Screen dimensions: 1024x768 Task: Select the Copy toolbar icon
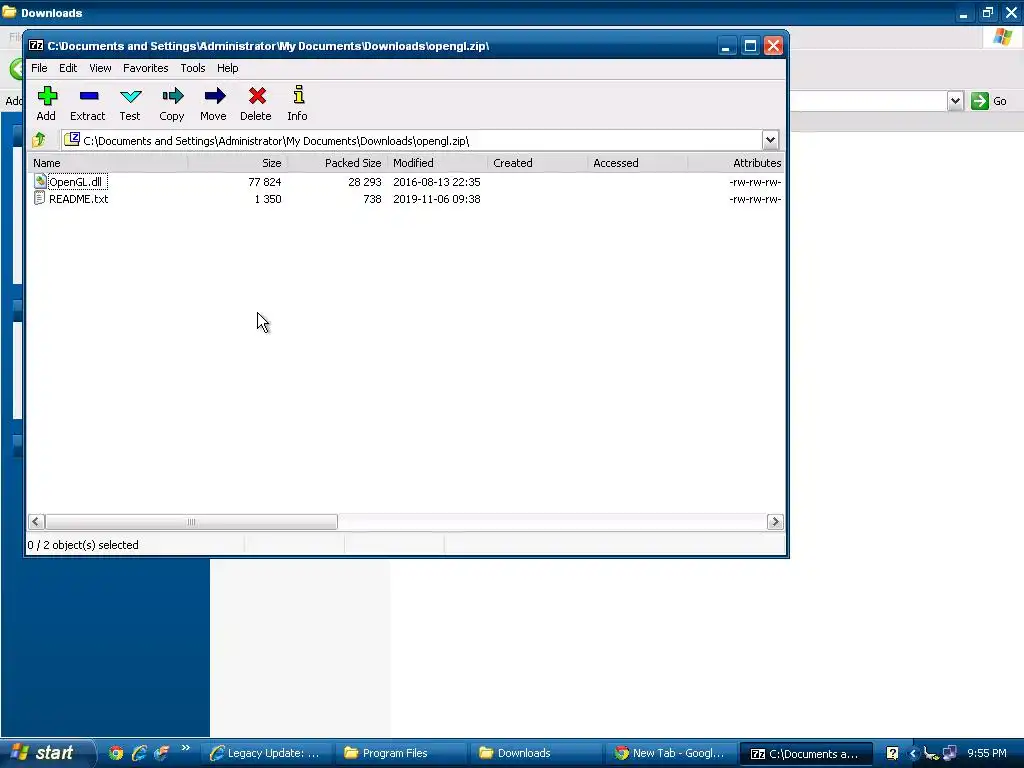point(172,103)
